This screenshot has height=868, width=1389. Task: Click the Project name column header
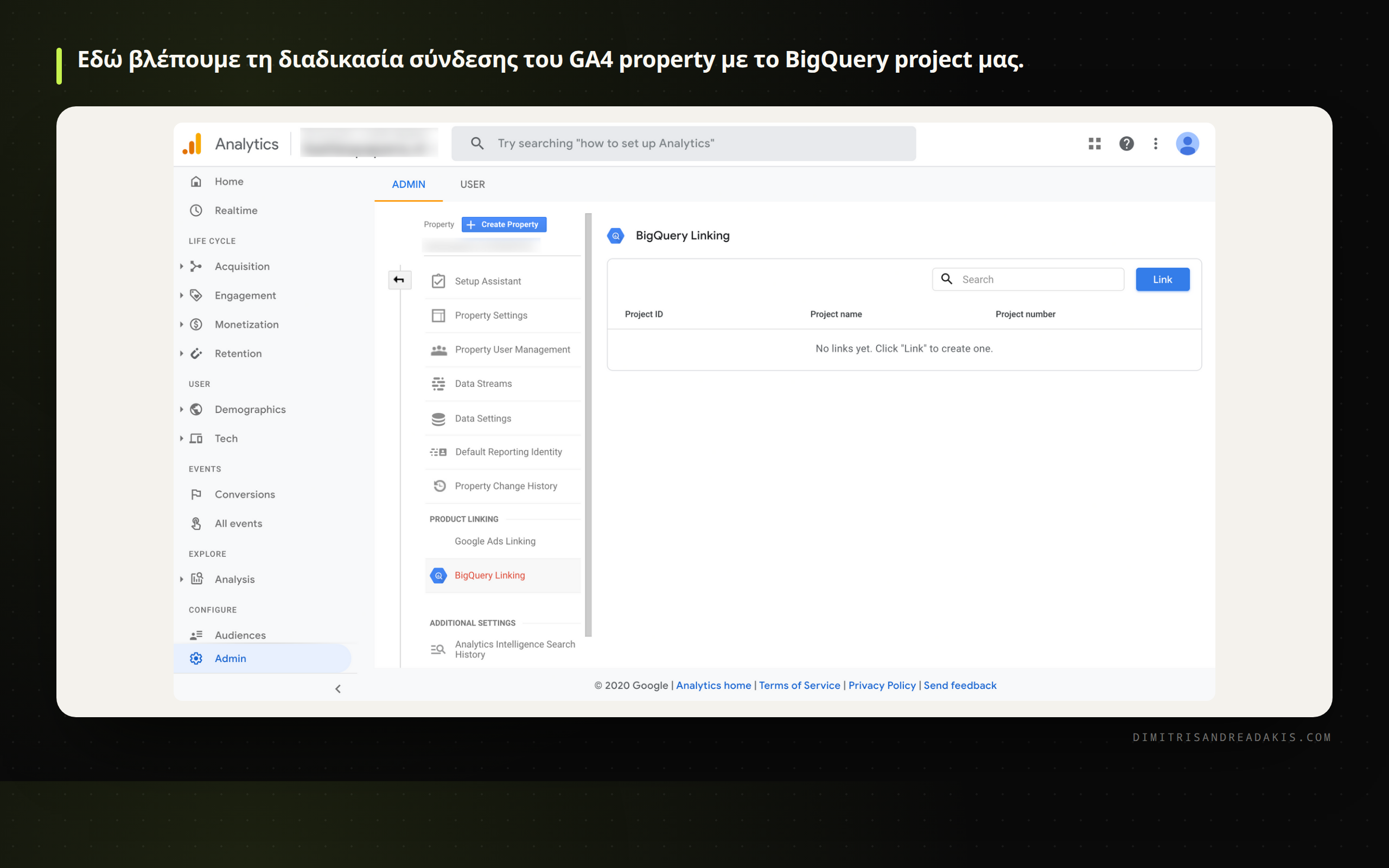(836, 315)
